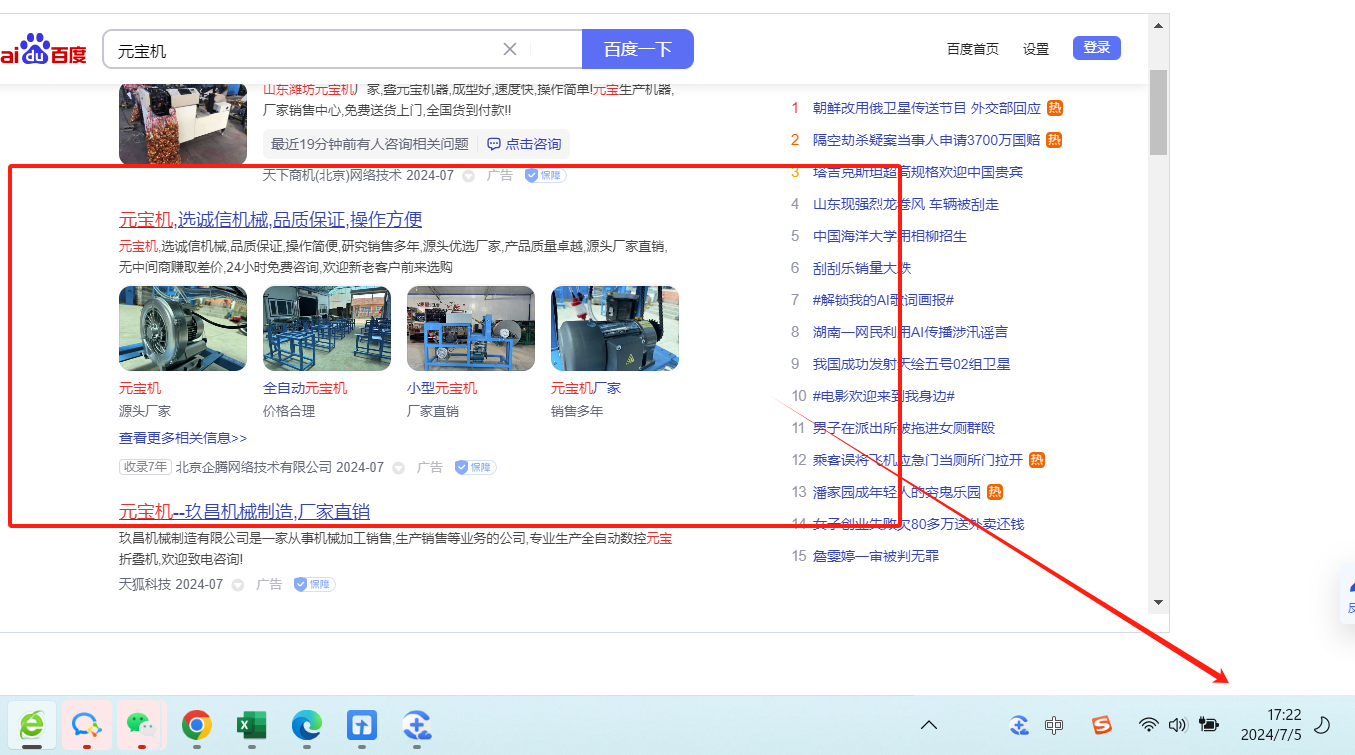Launch Google Chrome from the taskbar

pyautogui.click(x=196, y=725)
